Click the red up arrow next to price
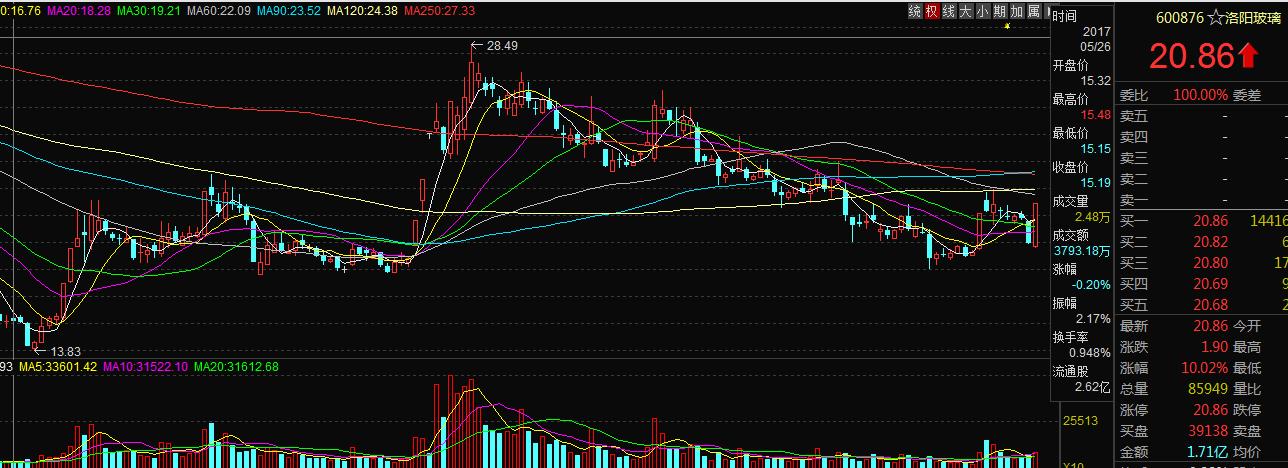The image size is (1288, 468). pyautogui.click(x=1248, y=57)
